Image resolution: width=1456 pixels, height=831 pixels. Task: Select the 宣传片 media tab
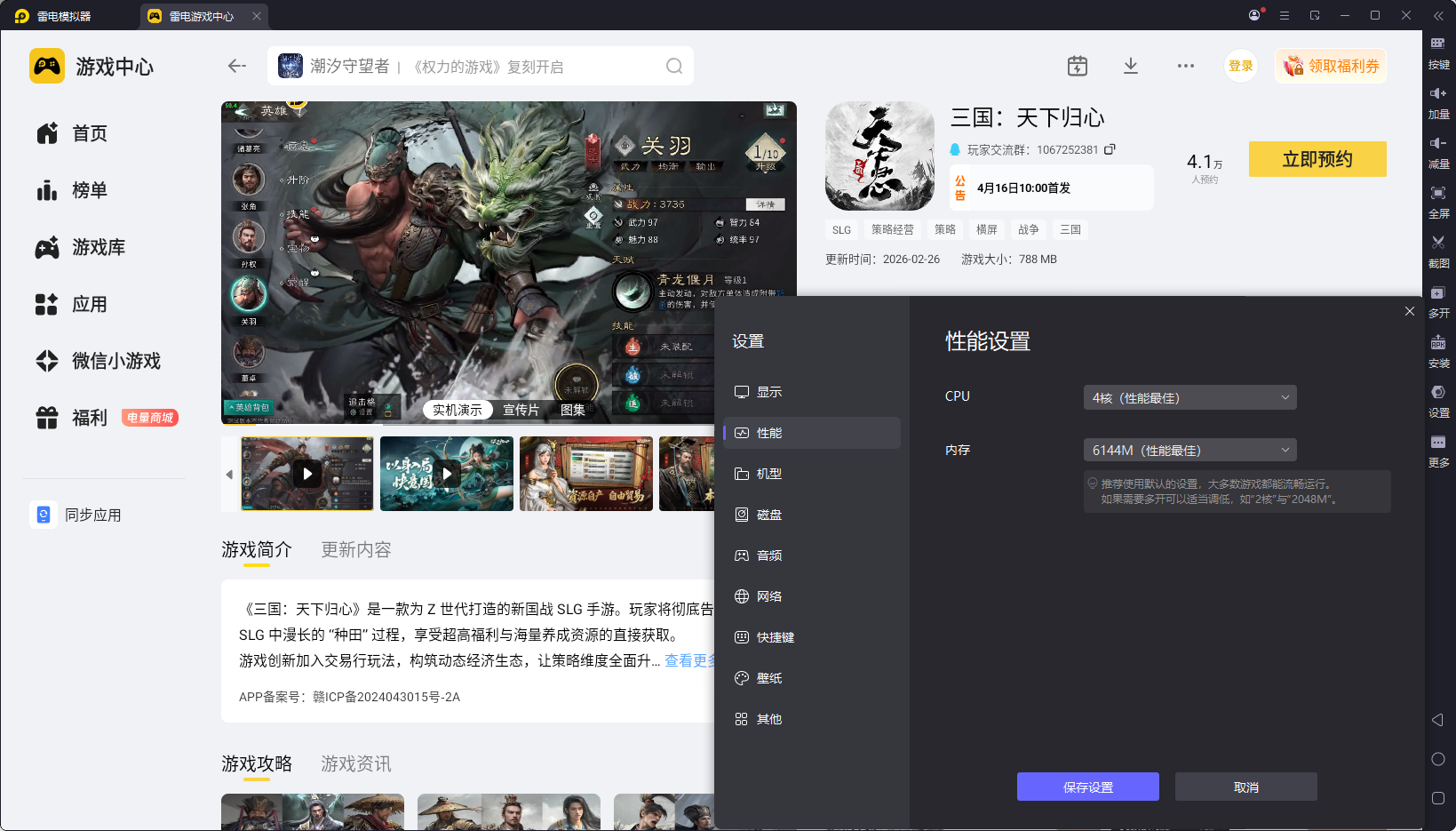point(521,410)
